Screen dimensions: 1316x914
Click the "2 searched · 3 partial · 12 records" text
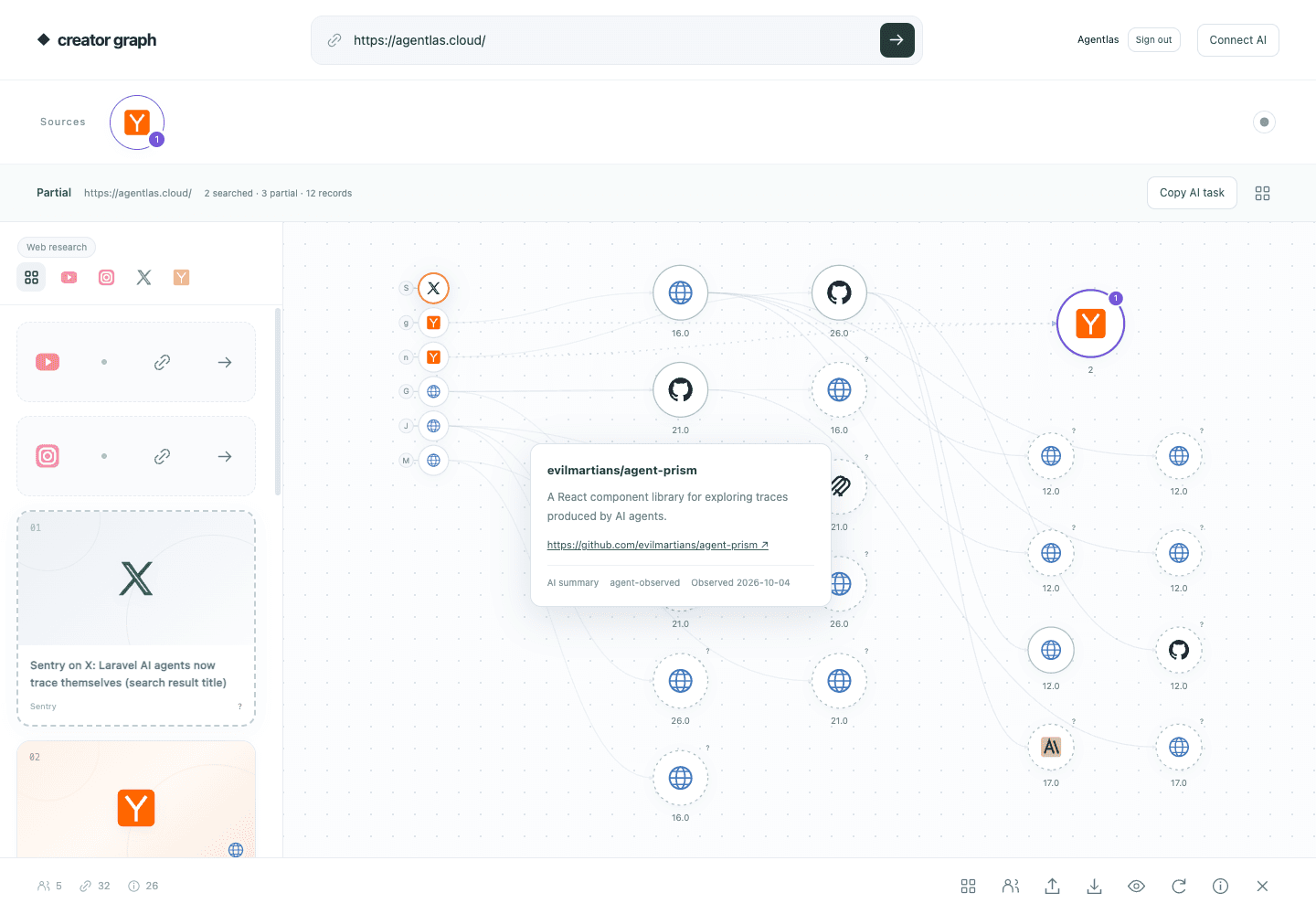tap(278, 194)
